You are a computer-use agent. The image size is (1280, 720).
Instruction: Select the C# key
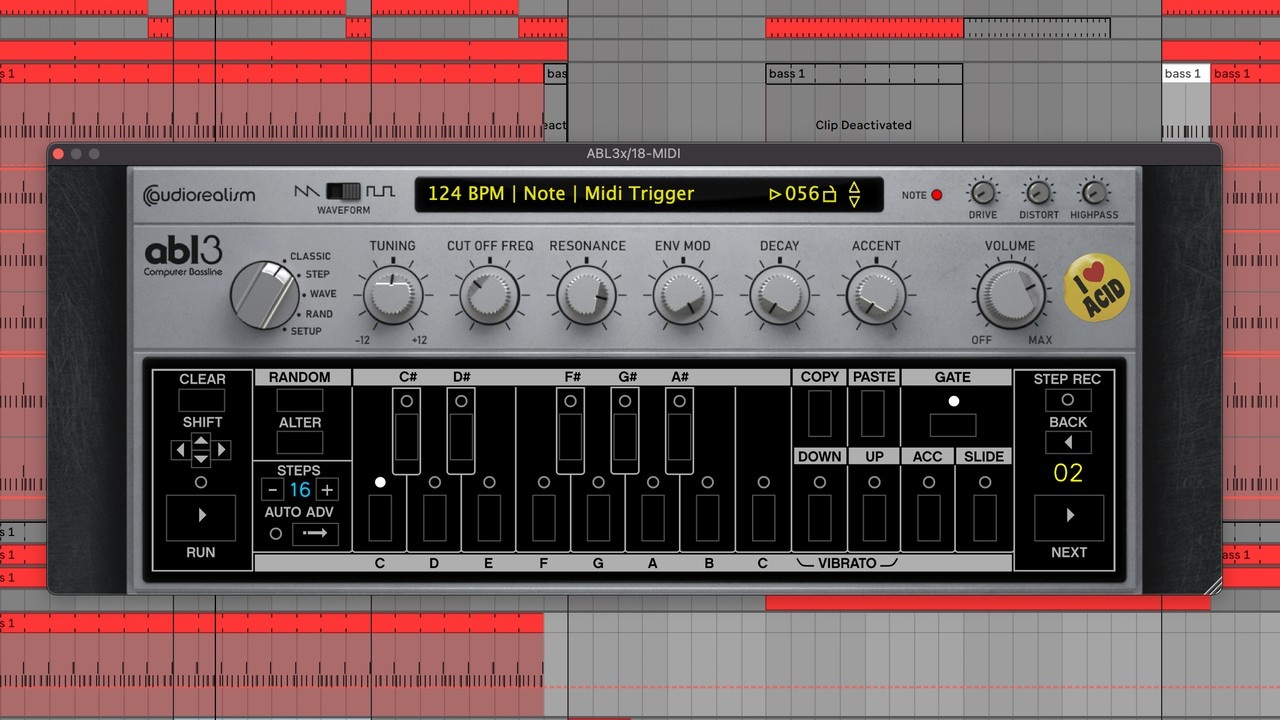[407, 435]
